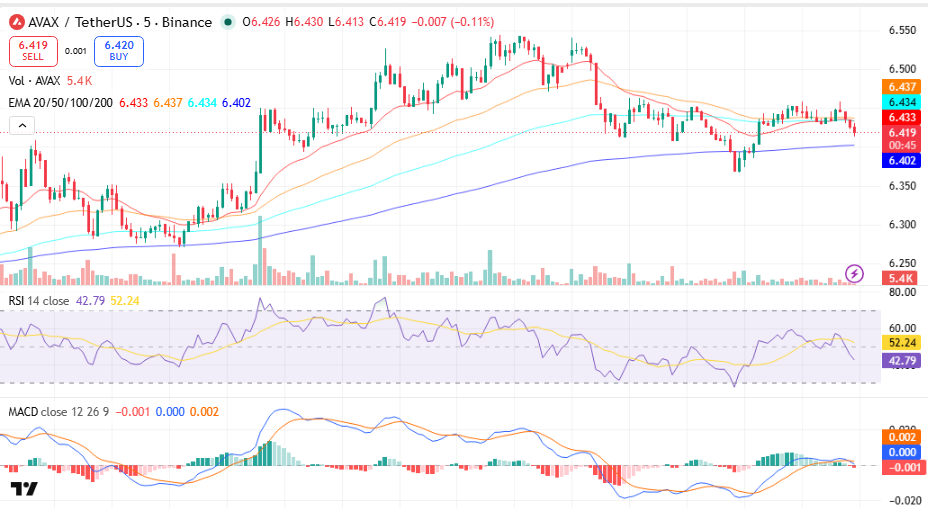Select the RSI 14 close indicator label
Image resolution: width=928 pixels, height=512 pixels.
click(38, 301)
